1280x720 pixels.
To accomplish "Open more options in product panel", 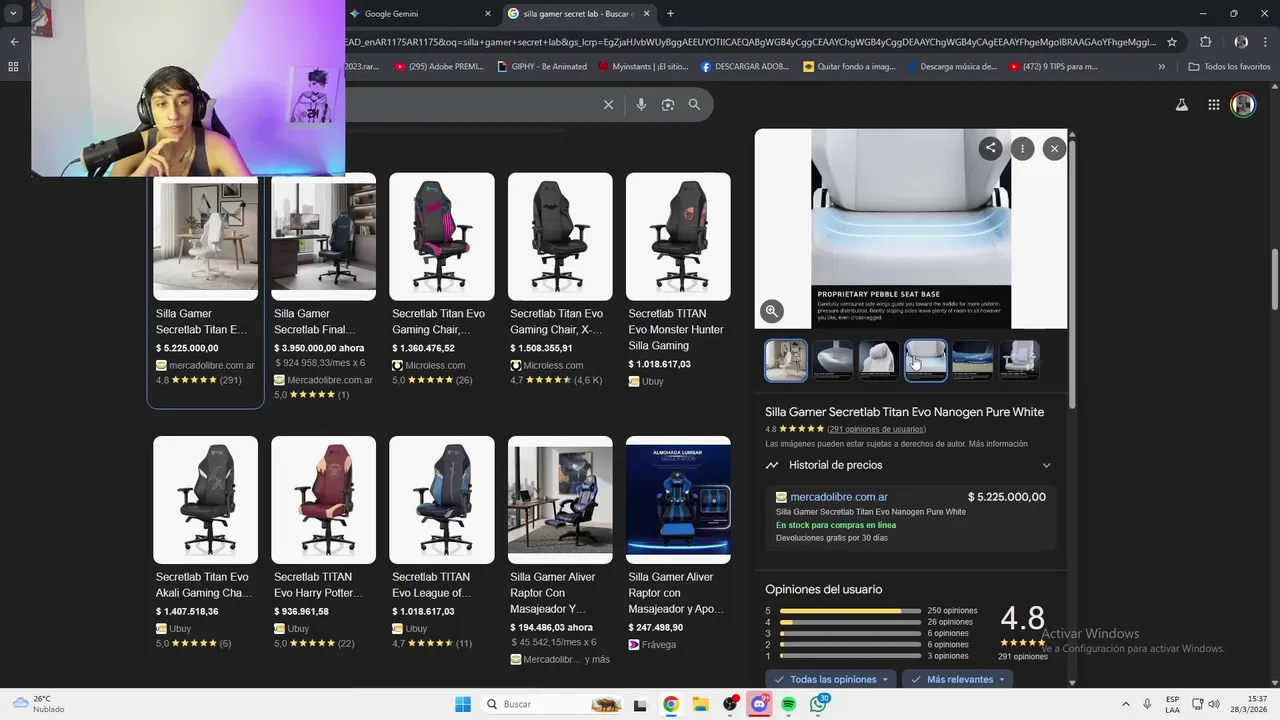I will tap(1022, 148).
